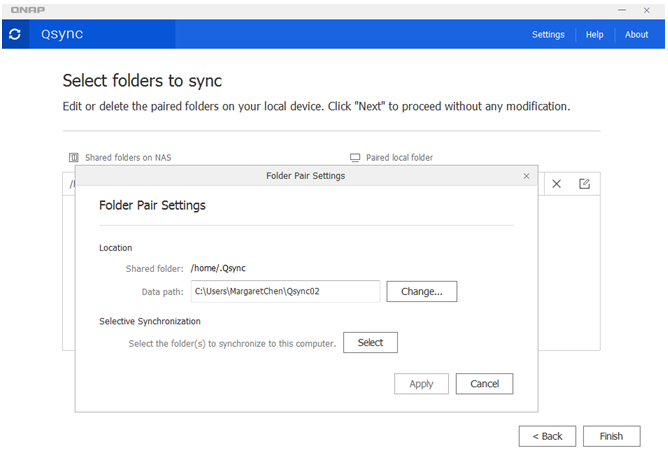Click the Shared folders on NAS header
Screen dimensions: 668x465
[x=128, y=158]
